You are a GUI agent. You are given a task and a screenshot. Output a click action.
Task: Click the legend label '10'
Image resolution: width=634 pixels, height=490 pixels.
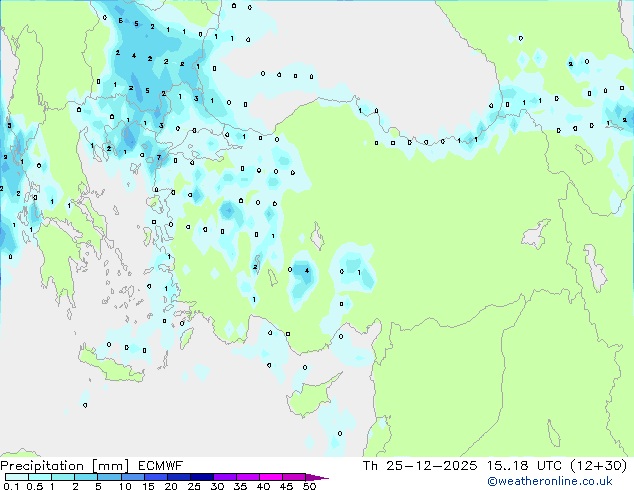125,486
